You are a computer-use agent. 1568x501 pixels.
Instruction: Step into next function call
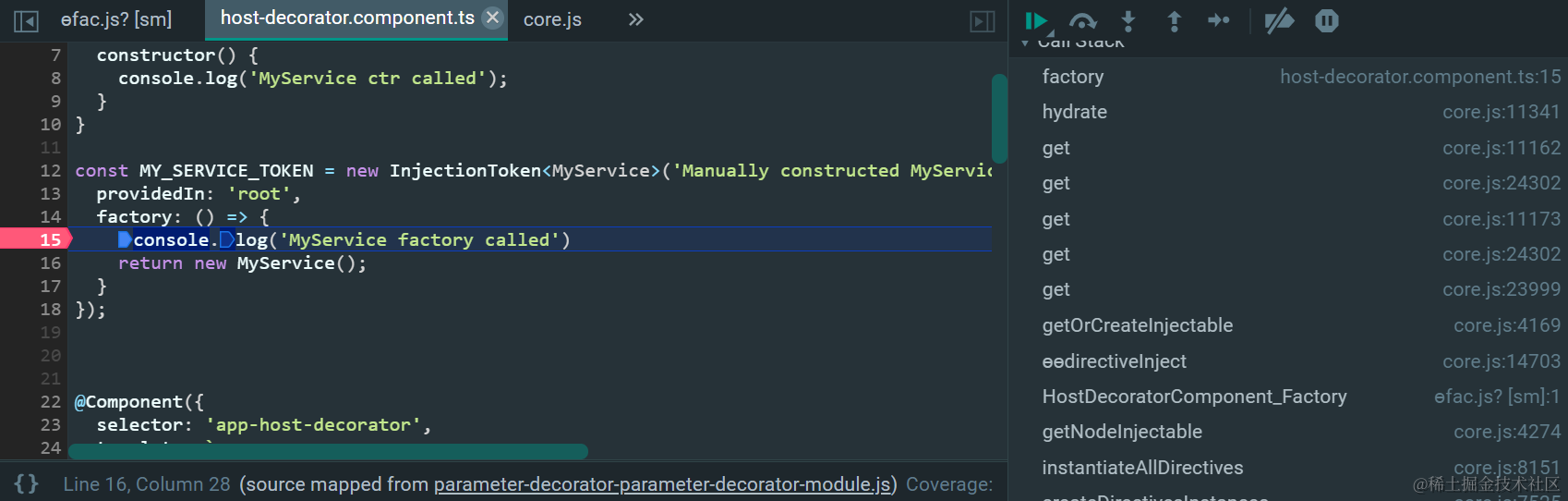(x=1128, y=20)
